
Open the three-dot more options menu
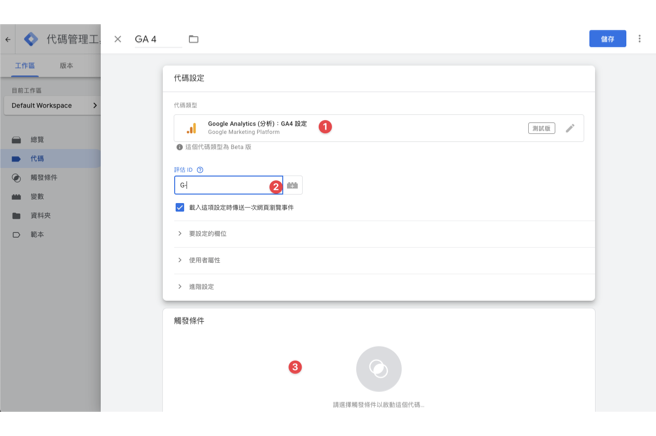pyautogui.click(x=639, y=38)
